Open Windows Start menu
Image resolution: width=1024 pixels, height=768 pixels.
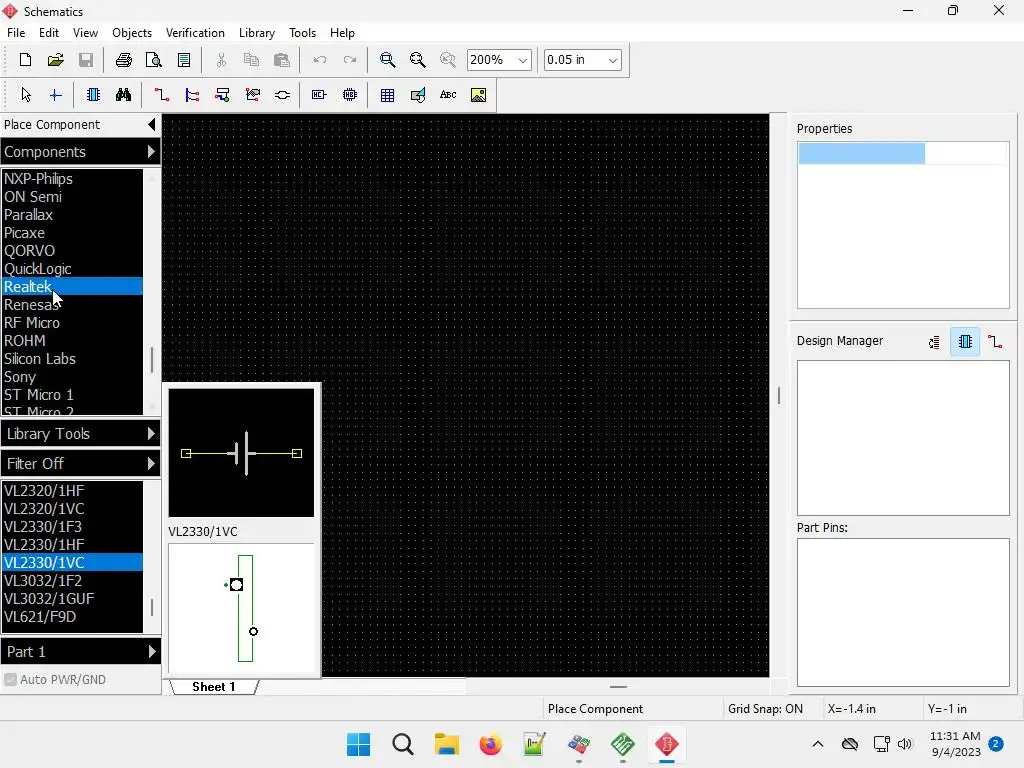click(358, 744)
